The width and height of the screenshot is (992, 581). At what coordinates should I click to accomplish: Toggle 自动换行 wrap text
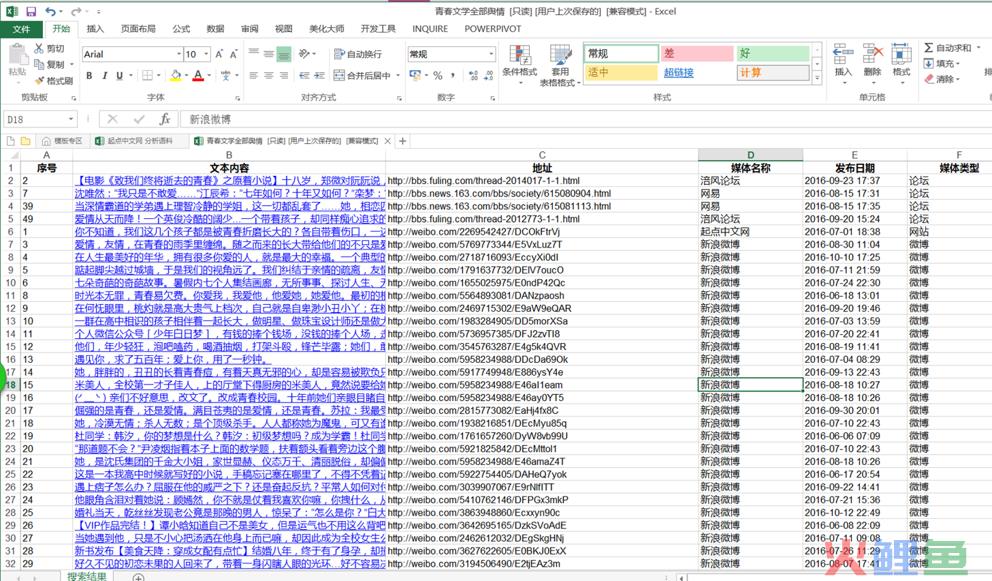[358, 54]
